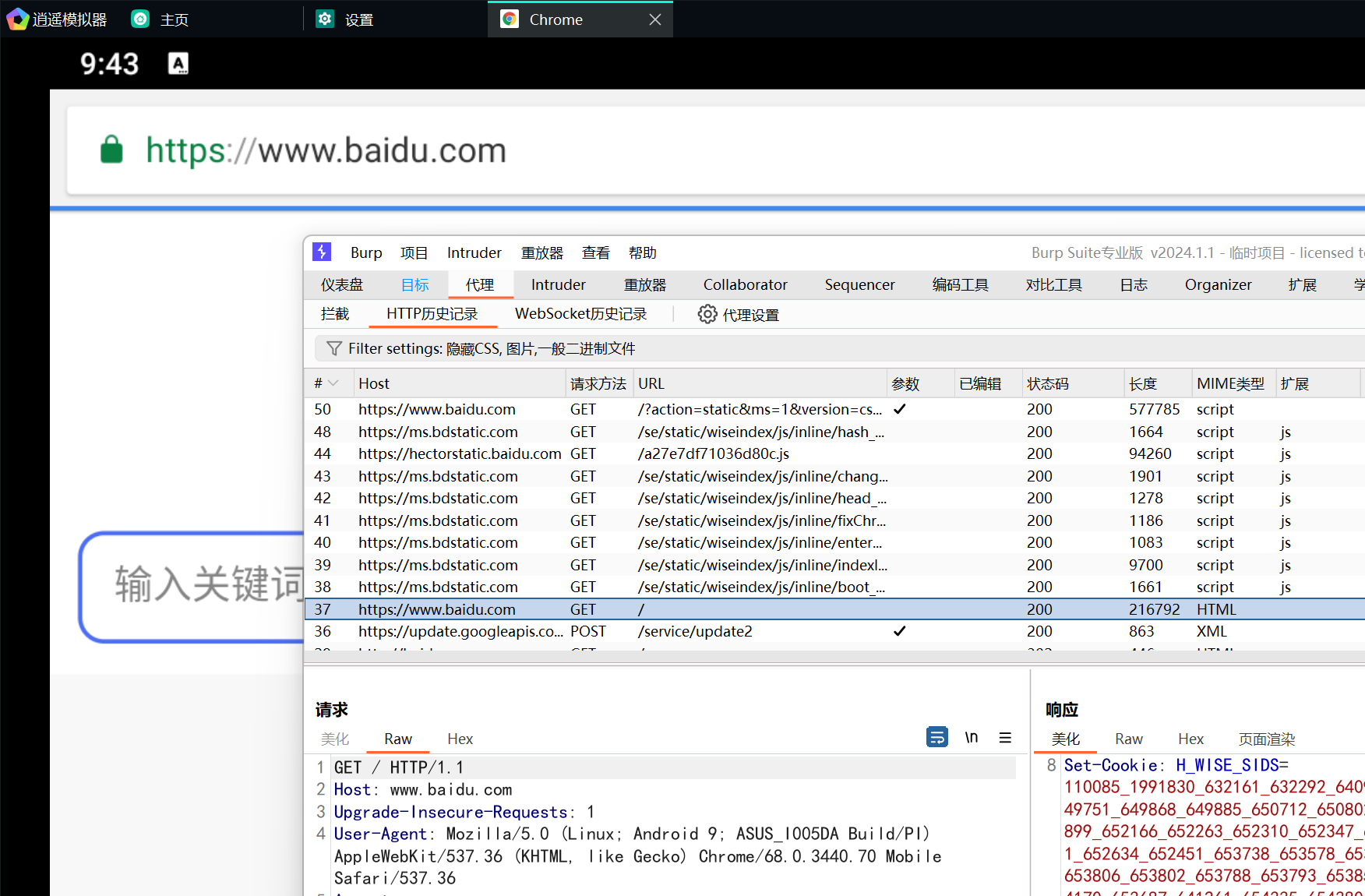Click the green lock icon in address bar
This screenshot has height=896, width=1365.
click(x=112, y=150)
